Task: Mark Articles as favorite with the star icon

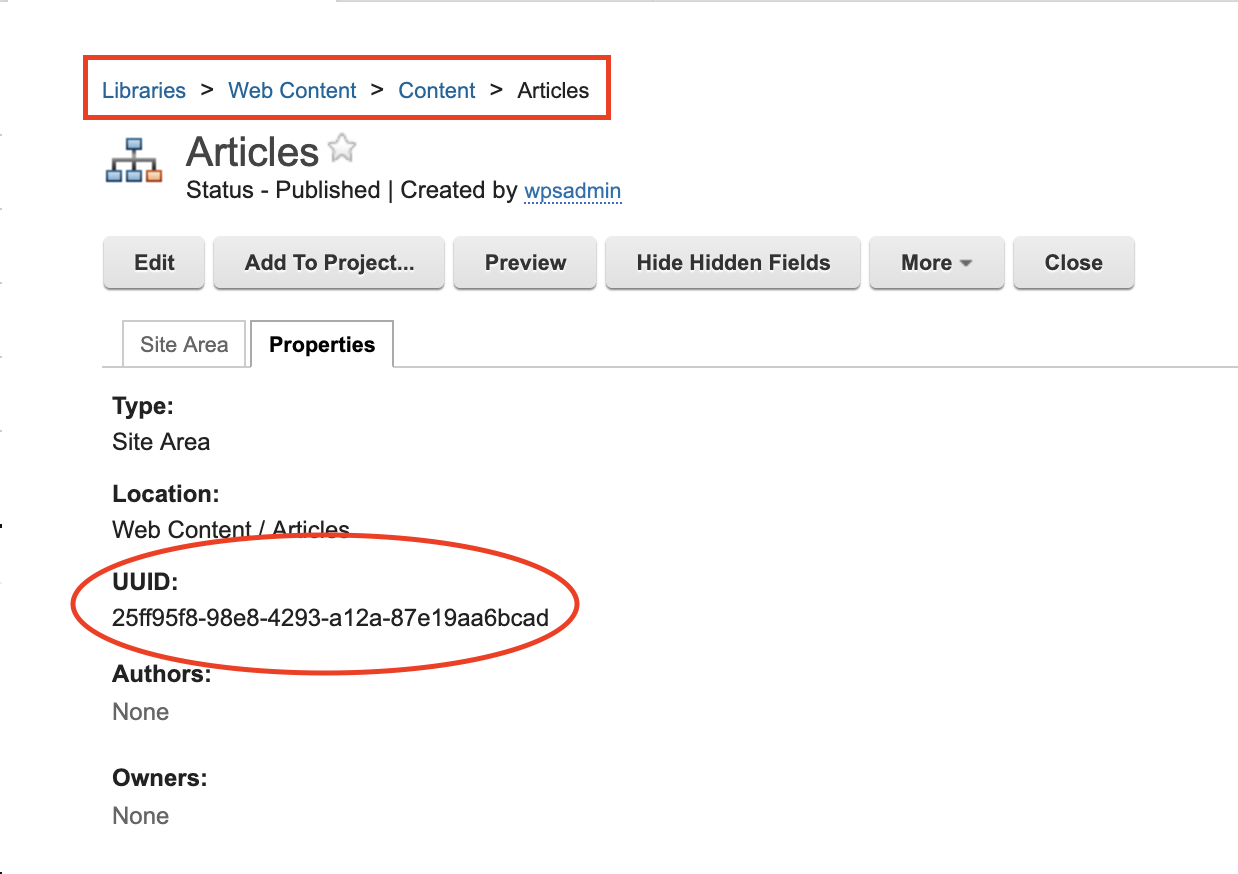Action: (x=342, y=149)
